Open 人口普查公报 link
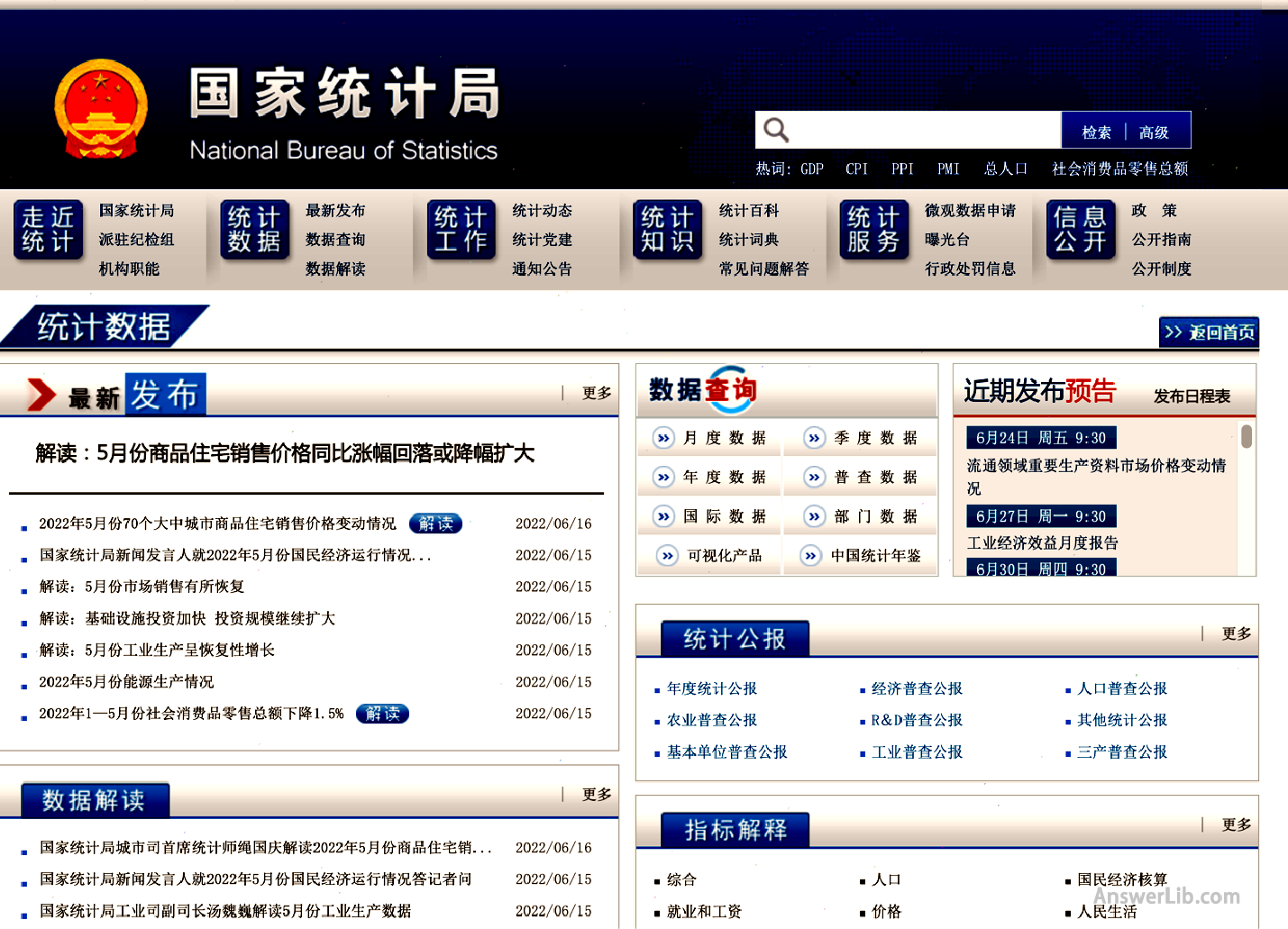 point(1122,688)
